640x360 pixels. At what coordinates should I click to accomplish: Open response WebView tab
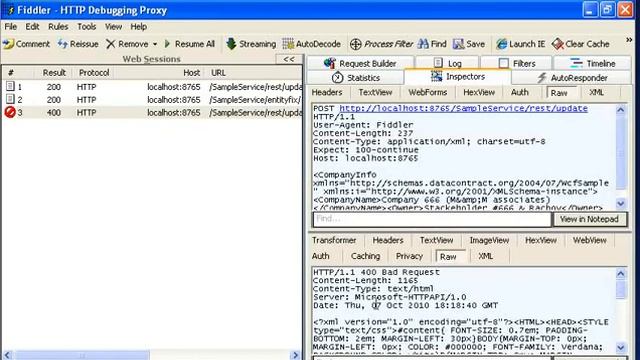589,240
